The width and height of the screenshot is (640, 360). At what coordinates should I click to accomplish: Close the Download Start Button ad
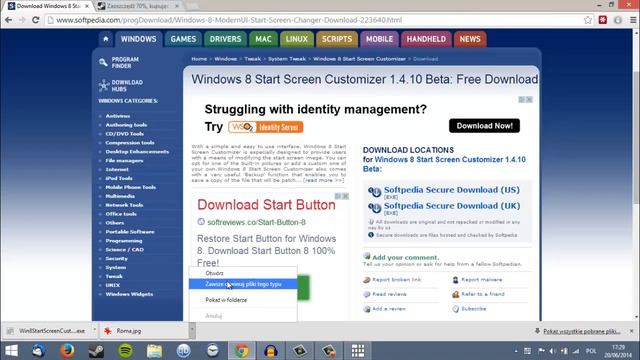point(345,196)
